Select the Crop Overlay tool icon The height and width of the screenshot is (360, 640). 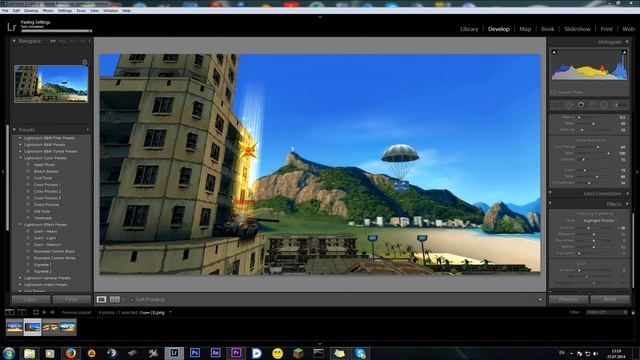(557, 105)
